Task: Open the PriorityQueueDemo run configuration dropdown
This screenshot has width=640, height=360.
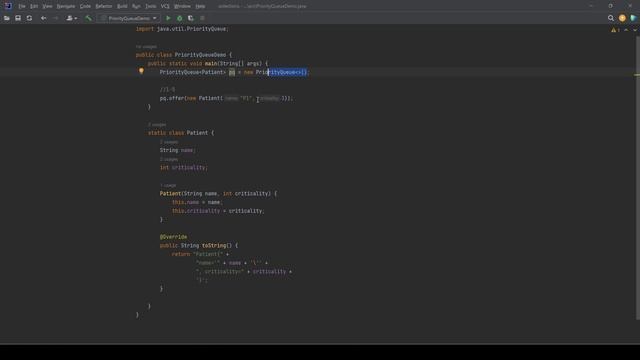Action: pyautogui.click(x=129, y=18)
